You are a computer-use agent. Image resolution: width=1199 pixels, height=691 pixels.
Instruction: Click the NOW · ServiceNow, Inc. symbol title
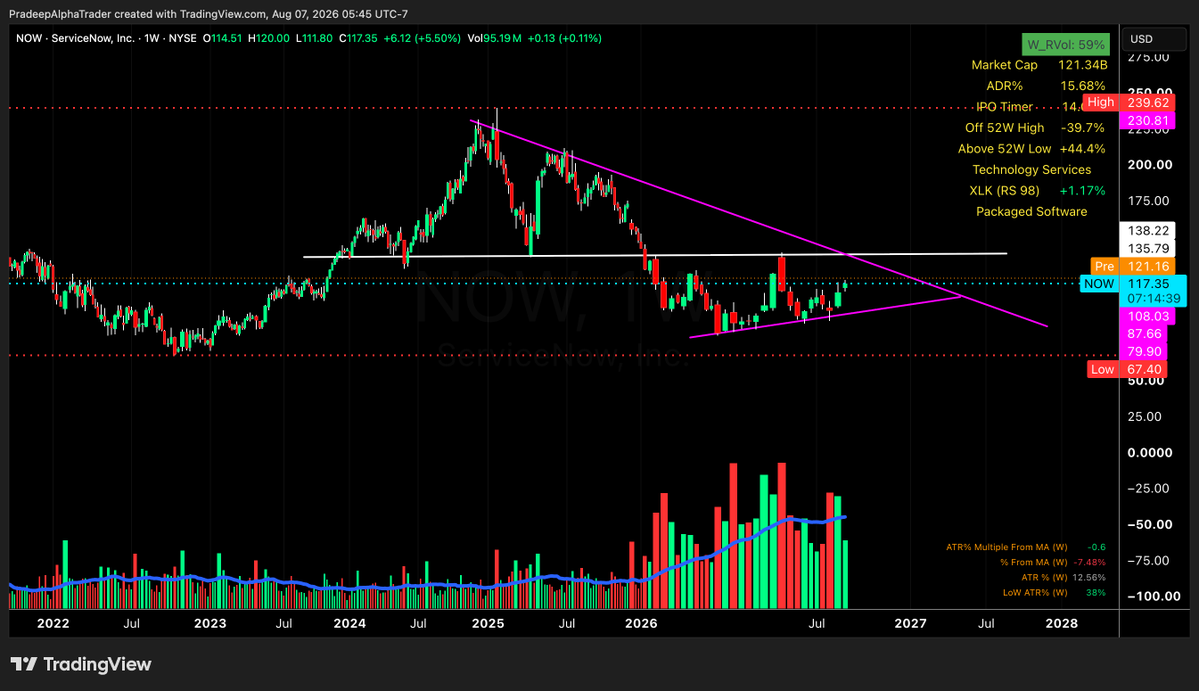point(75,38)
